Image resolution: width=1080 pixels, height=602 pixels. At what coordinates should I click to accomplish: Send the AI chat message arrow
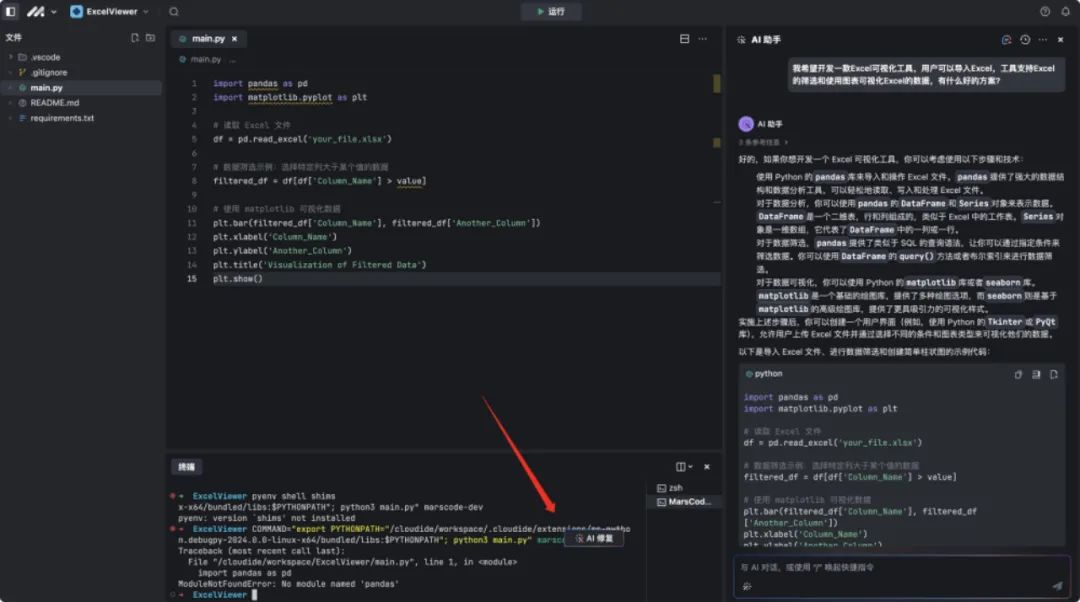[1057, 586]
